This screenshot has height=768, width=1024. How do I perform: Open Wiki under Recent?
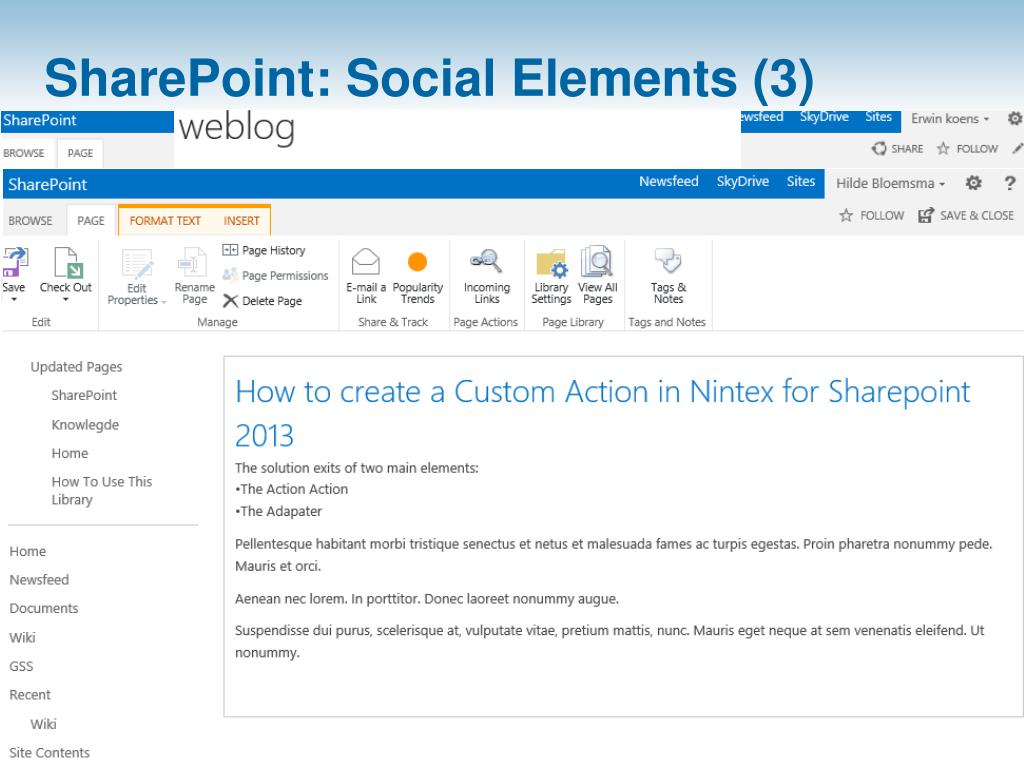pyautogui.click(x=43, y=724)
